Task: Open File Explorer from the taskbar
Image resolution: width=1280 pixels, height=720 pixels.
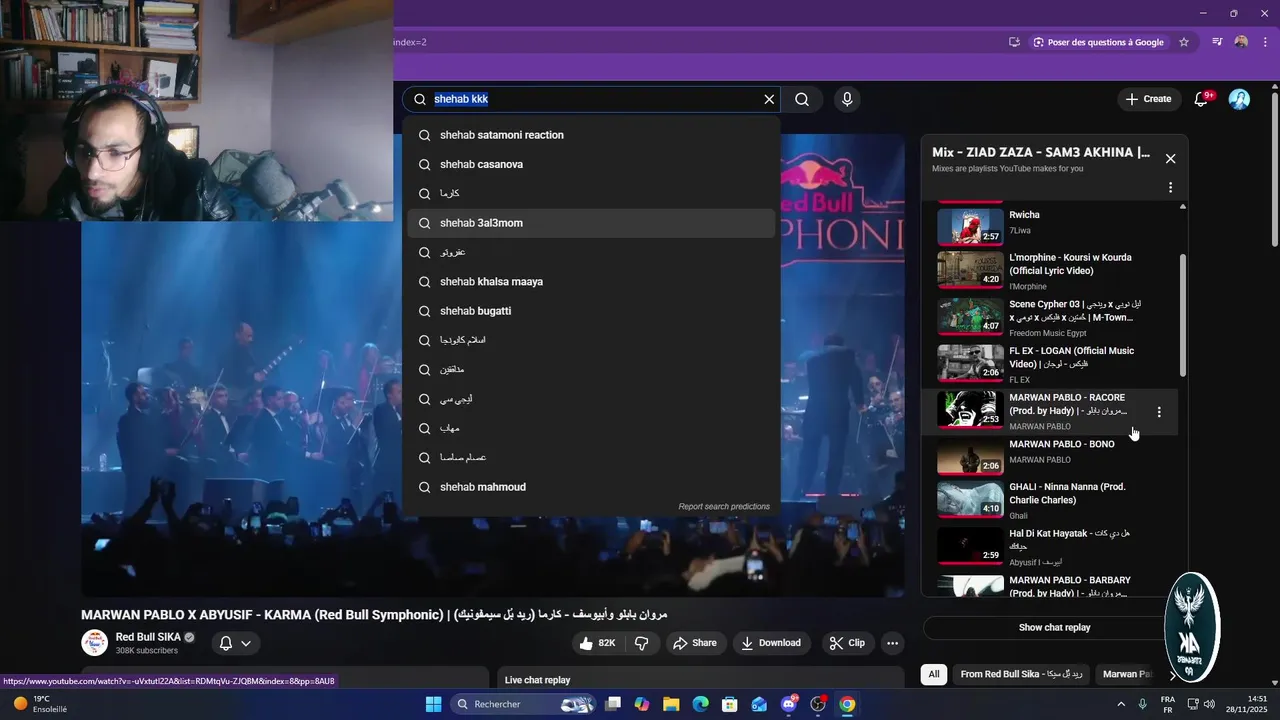Action: [x=671, y=704]
